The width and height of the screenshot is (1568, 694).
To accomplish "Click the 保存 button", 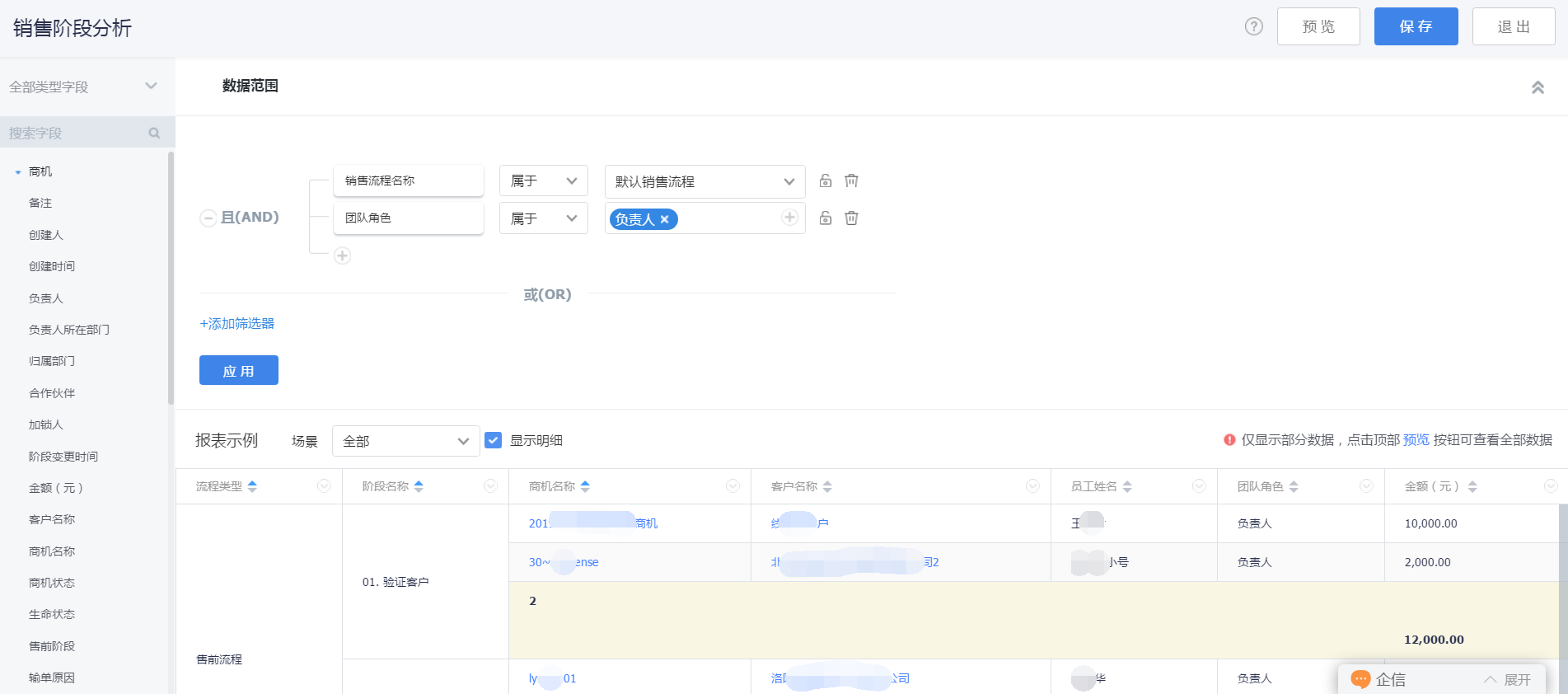I will click(1416, 26).
